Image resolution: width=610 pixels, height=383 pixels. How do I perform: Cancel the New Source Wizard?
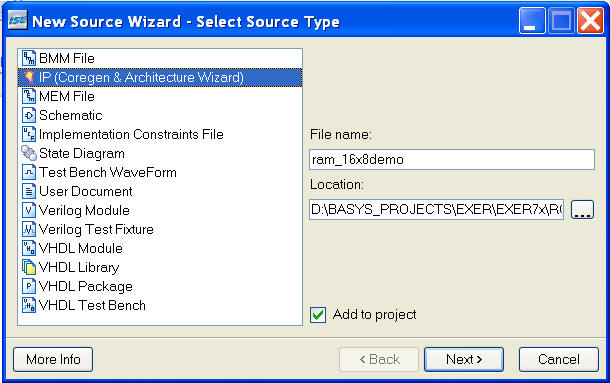[x=559, y=360]
